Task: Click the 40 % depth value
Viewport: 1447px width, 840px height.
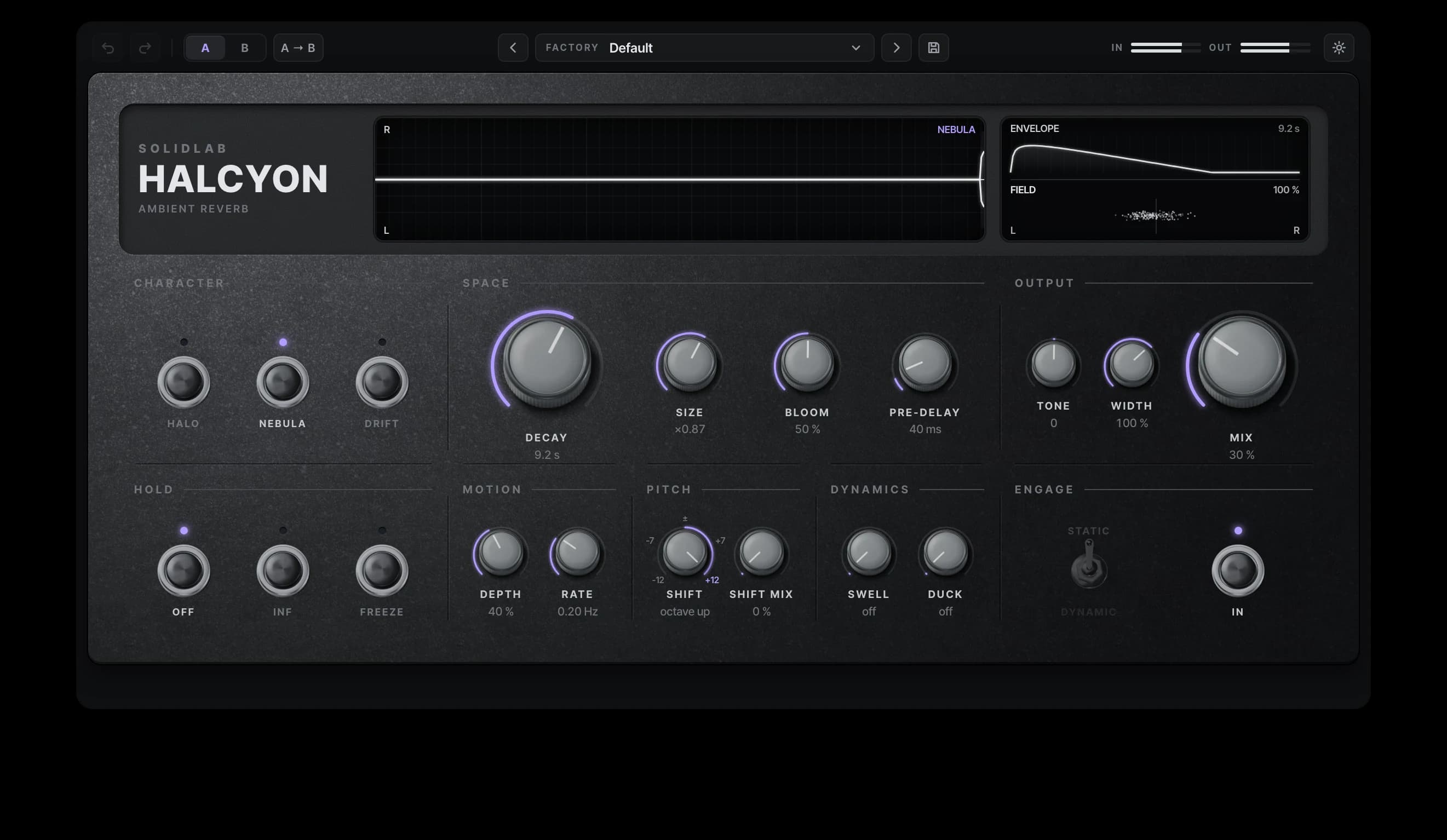Action: click(501, 612)
